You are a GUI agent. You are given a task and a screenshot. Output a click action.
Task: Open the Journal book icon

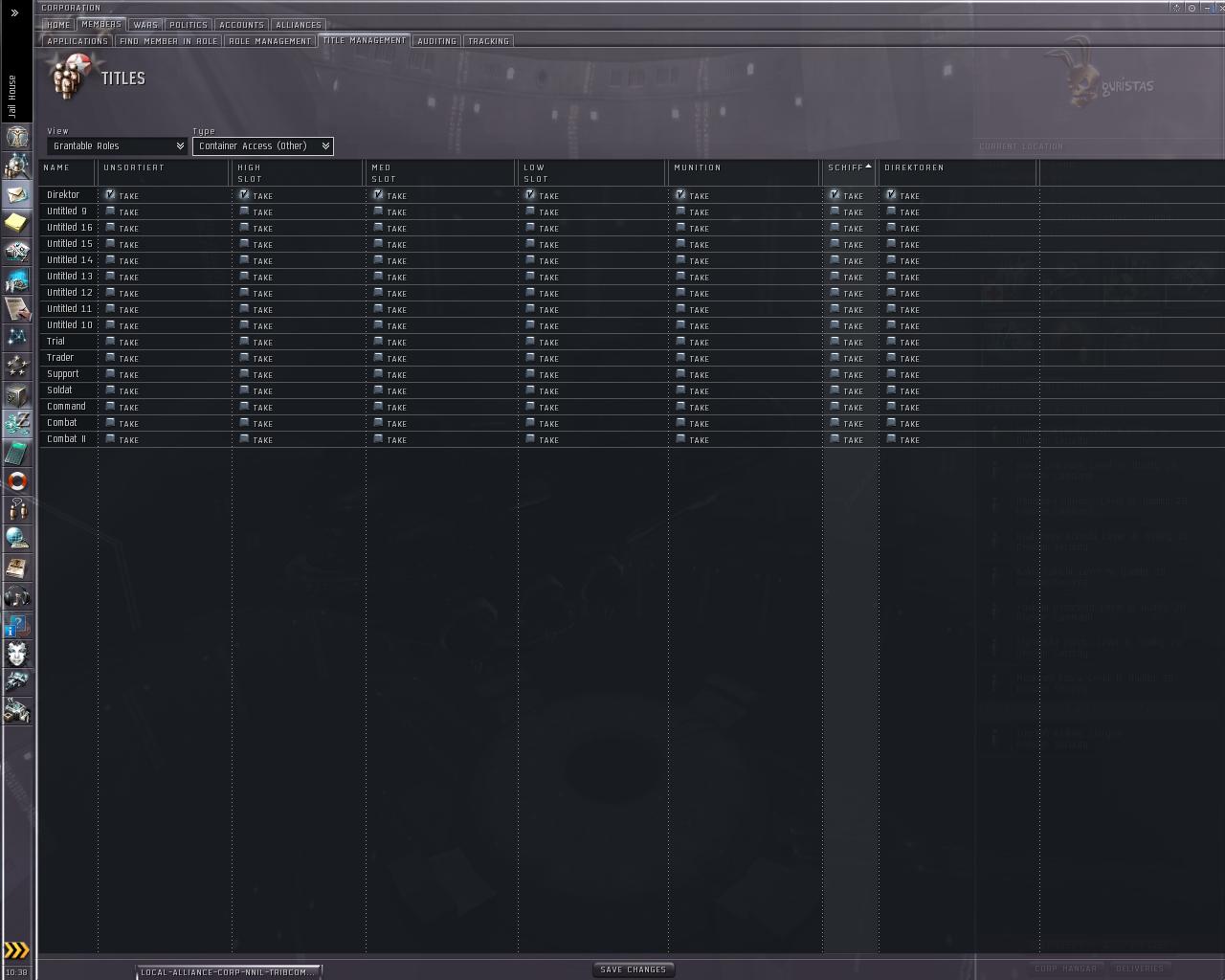[17, 568]
